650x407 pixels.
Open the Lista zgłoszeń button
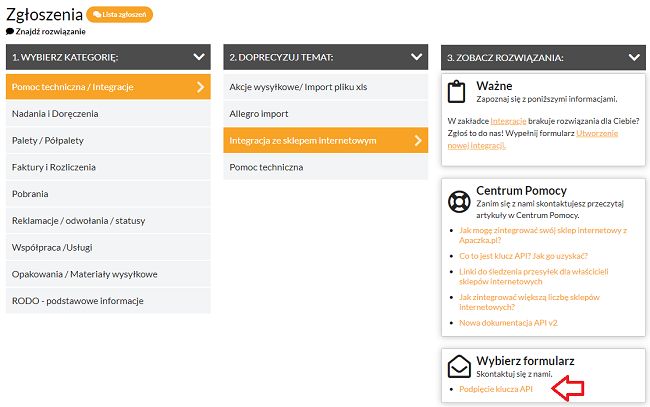pyautogui.click(x=120, y=15)
